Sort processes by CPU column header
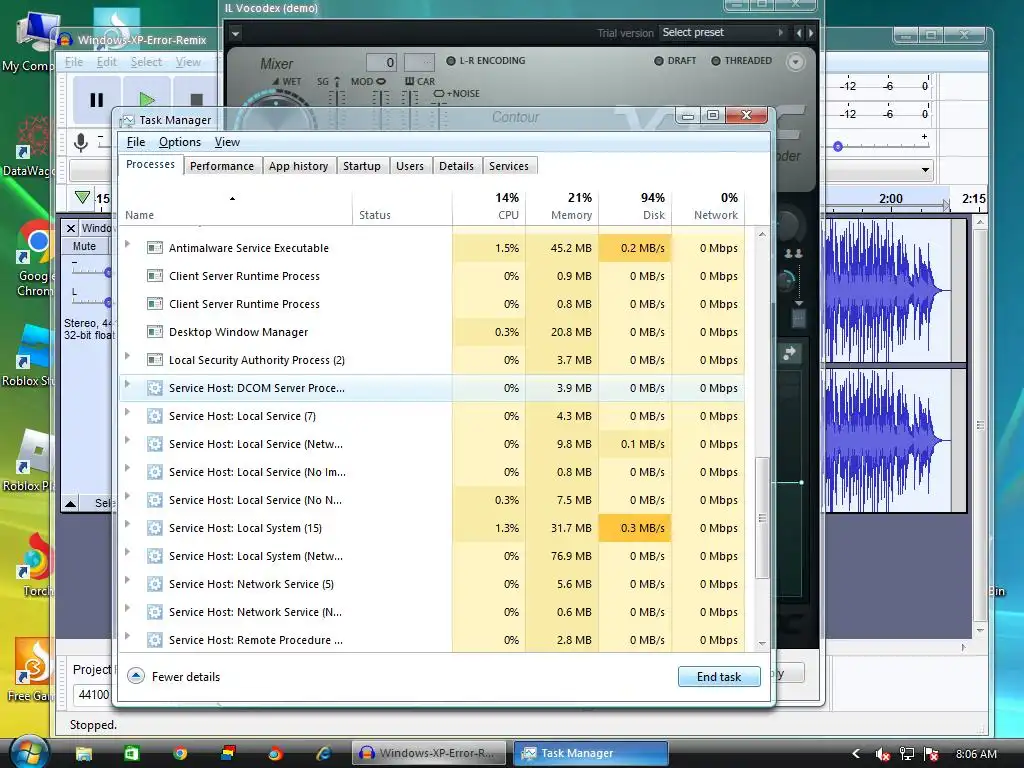Viewport: 1024px width, 768px height. point(489,206)
